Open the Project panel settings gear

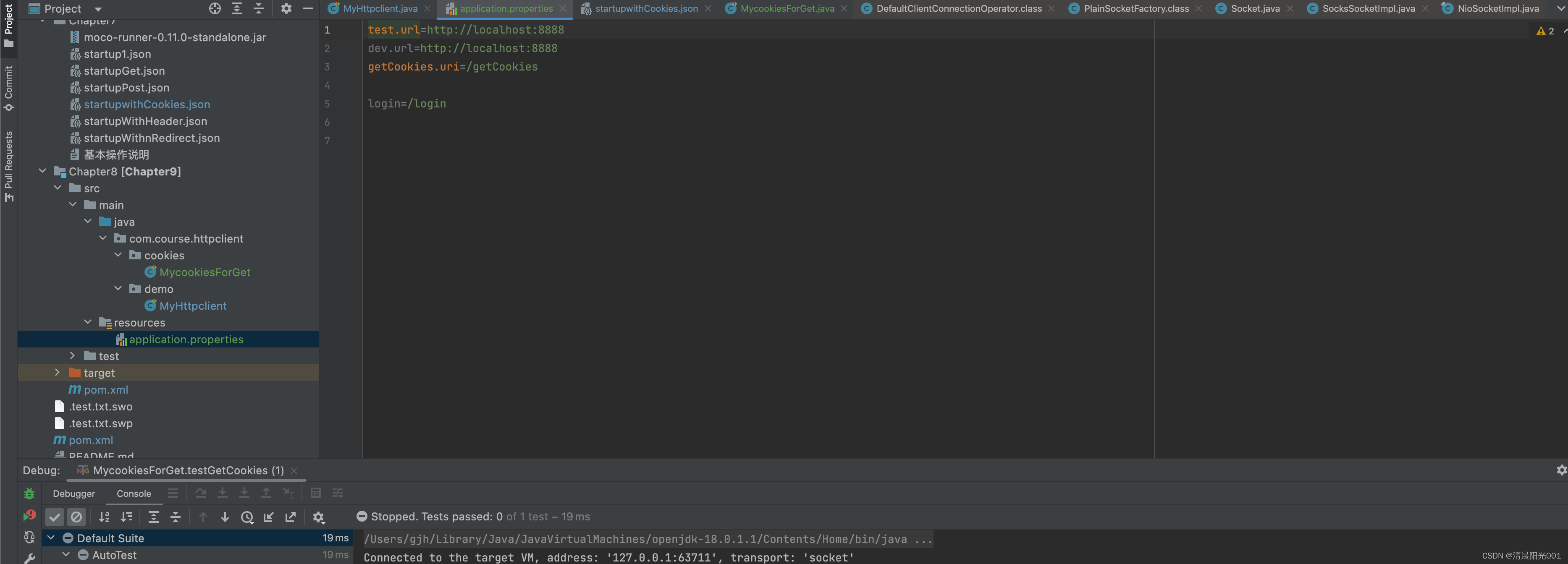[x=286, y=8]
